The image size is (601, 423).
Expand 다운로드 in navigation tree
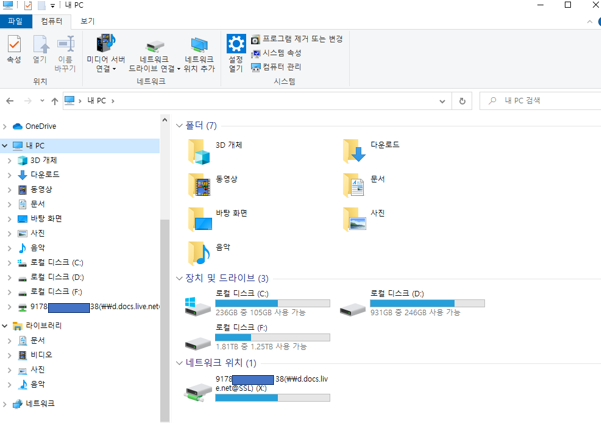click(x=10, y=175)
